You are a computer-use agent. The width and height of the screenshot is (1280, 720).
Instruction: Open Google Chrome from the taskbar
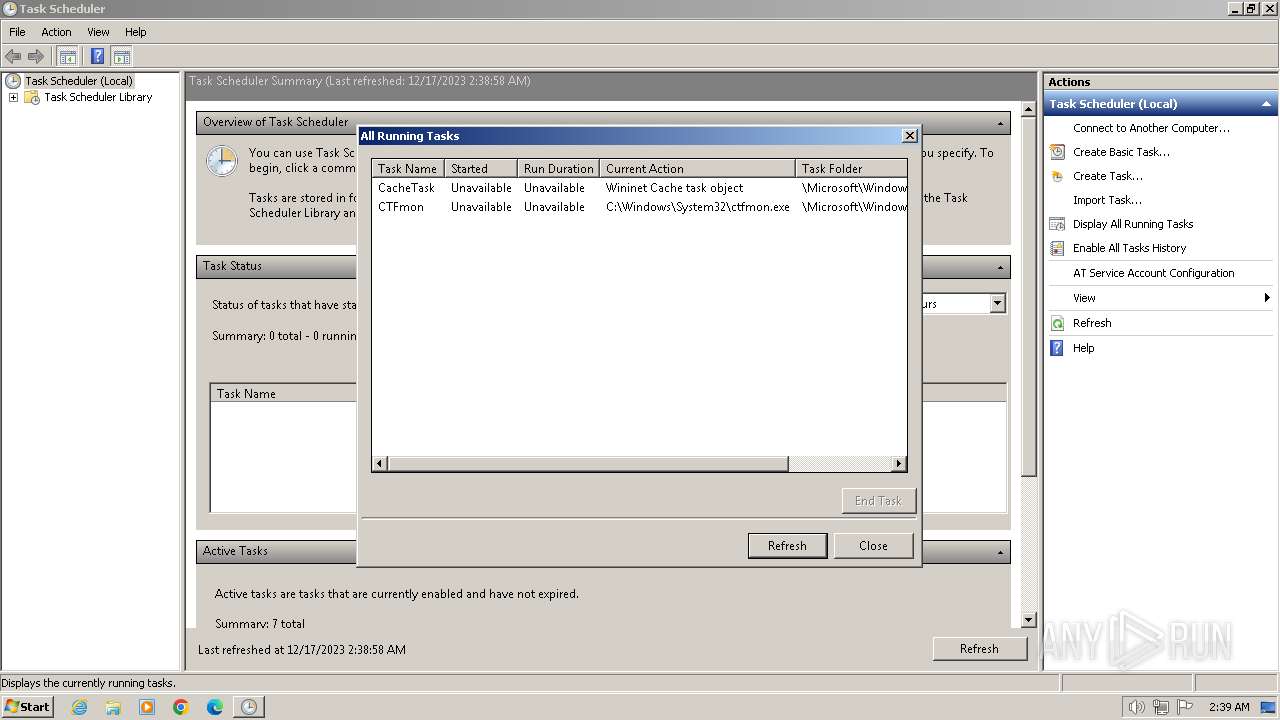(x=181, y=707)
